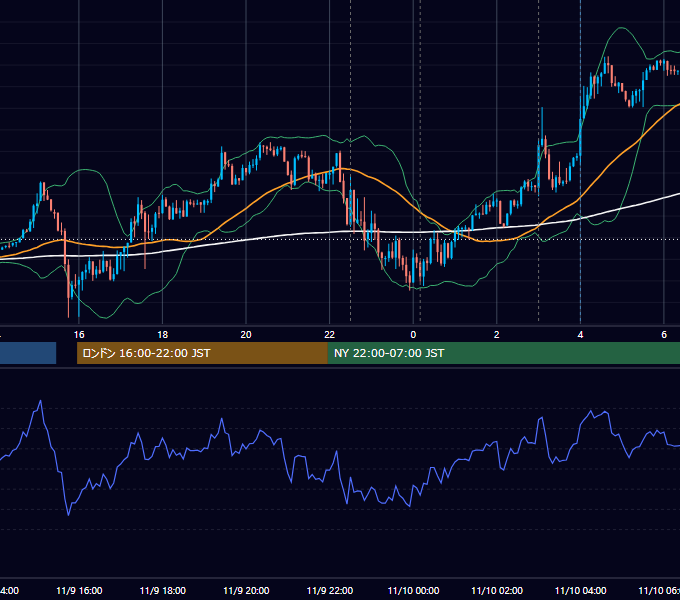Image resolution: width=680 pixels, height=600 pixels.
Task: Select the ロンドン 16:00-22:00 JST session bar
Action: [202, 353]
